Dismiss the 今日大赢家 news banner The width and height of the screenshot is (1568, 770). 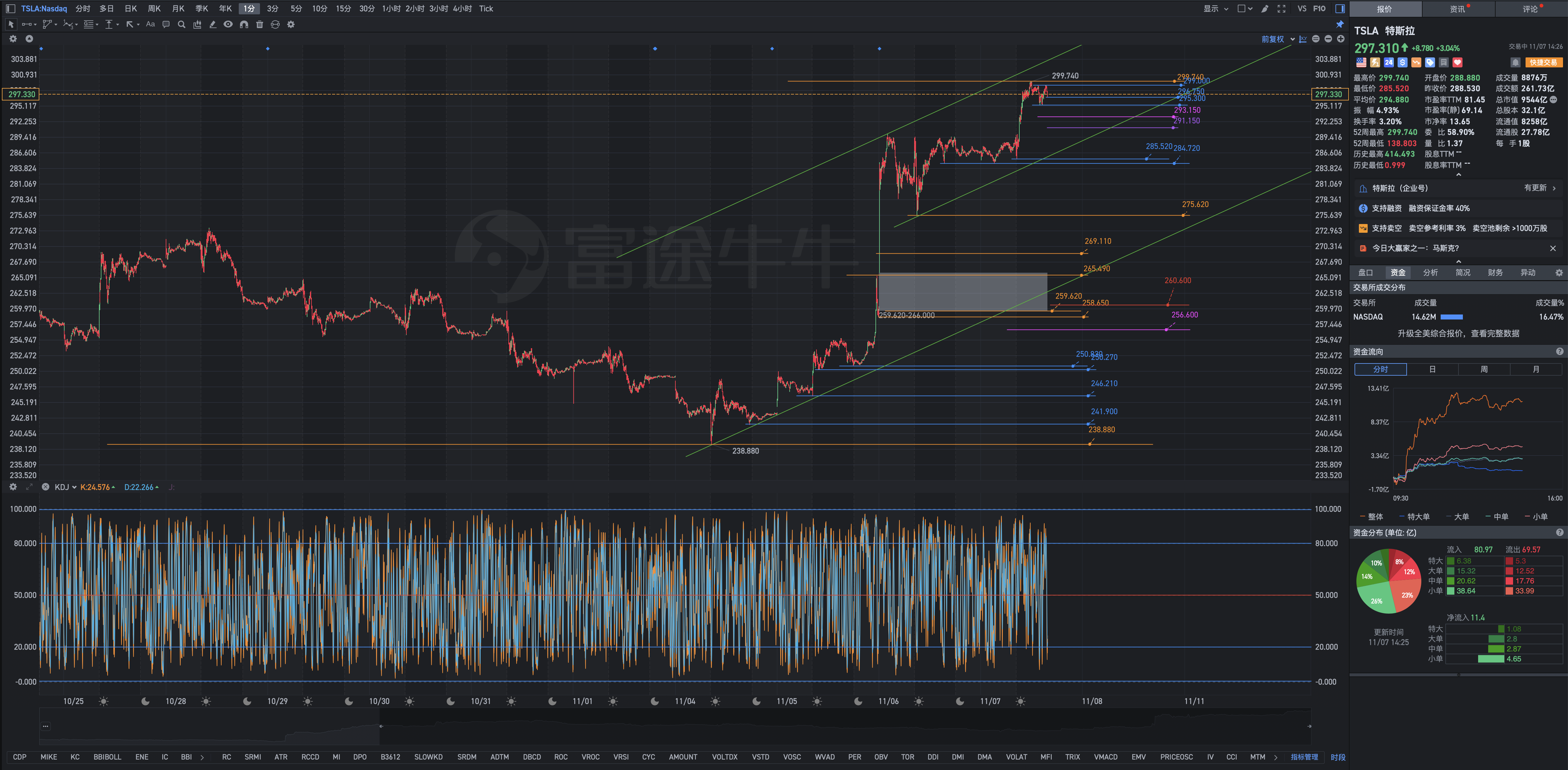pyautogui.click(x=1553, y=248)
